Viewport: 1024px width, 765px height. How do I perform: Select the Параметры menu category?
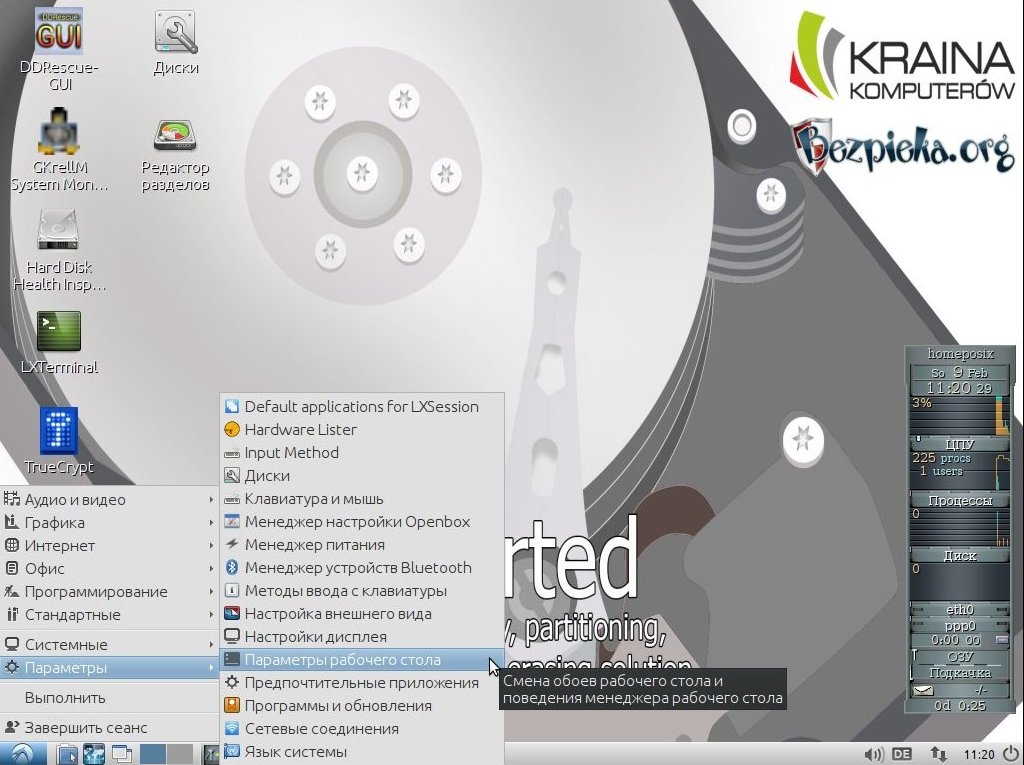tap(109, 668)
